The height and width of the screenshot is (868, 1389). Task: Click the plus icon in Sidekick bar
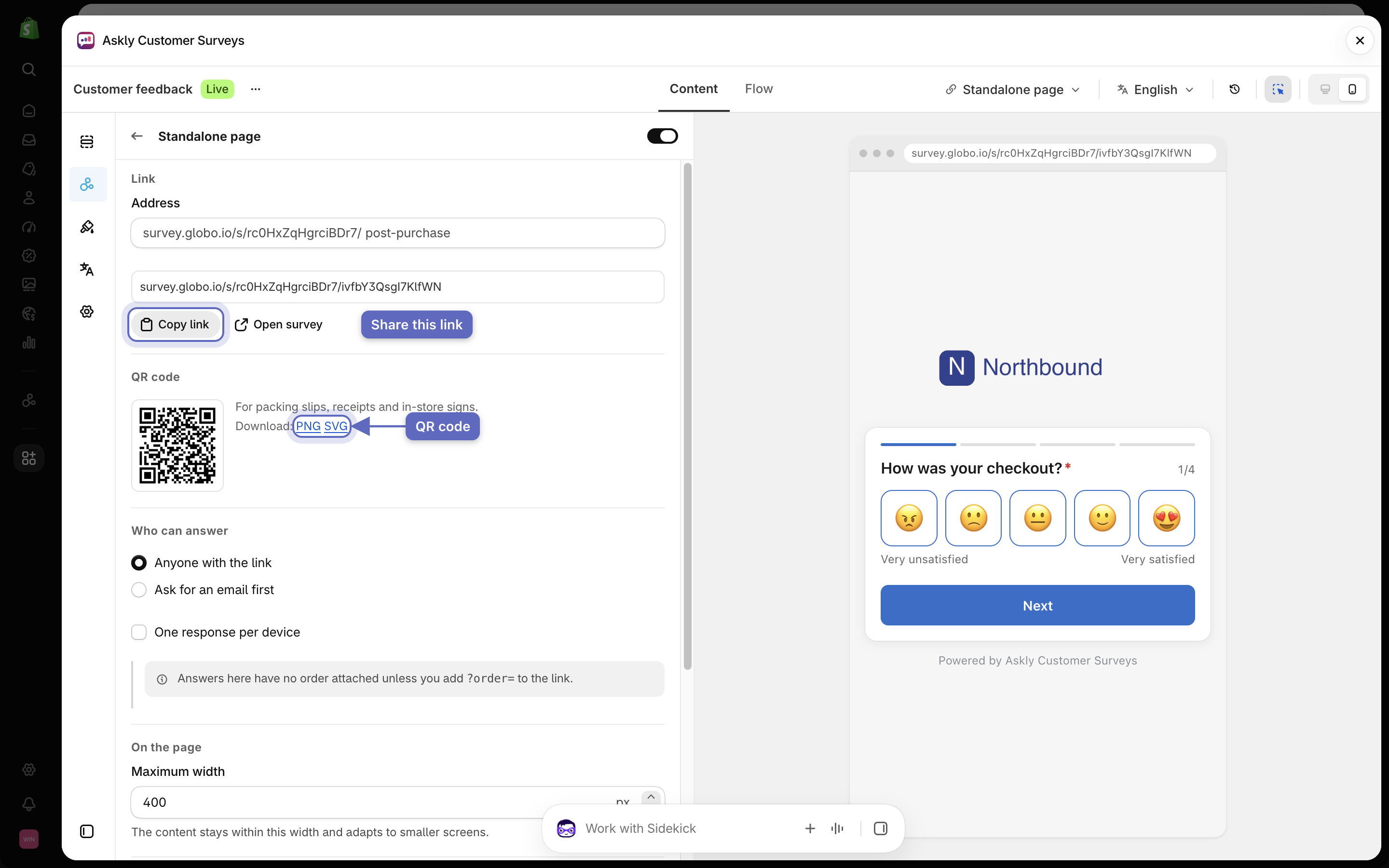coord(810,828)
